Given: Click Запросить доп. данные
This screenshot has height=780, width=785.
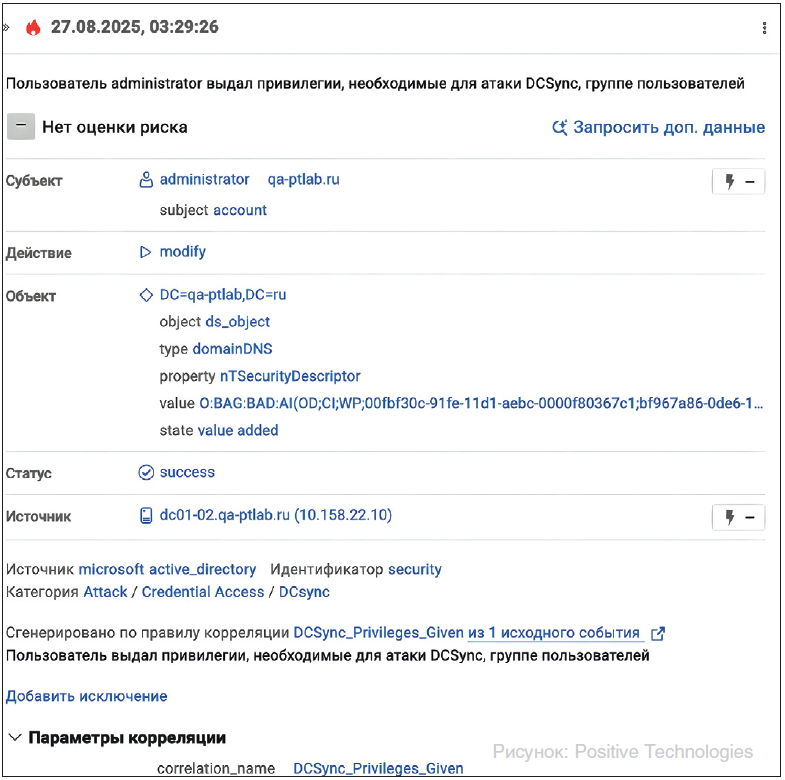Looking at the screenshot, I should (x=658, y=127).
